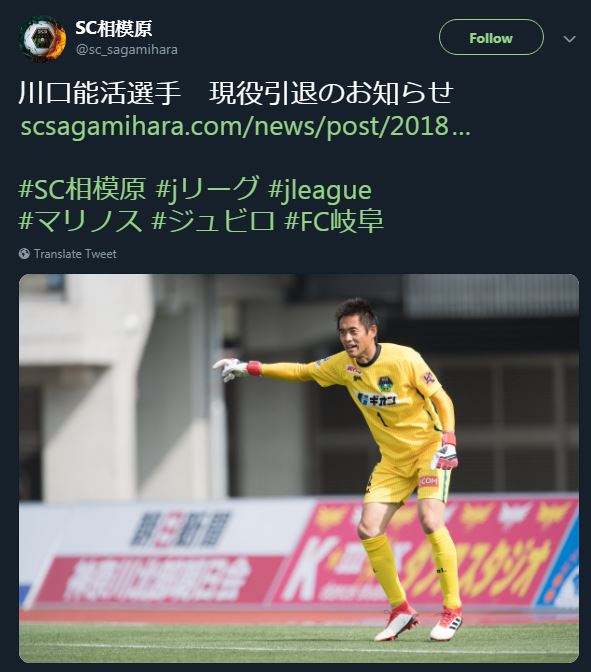591x672 pixels.
Task: Open the @sc_sagamihara handle
Action: 127,50
